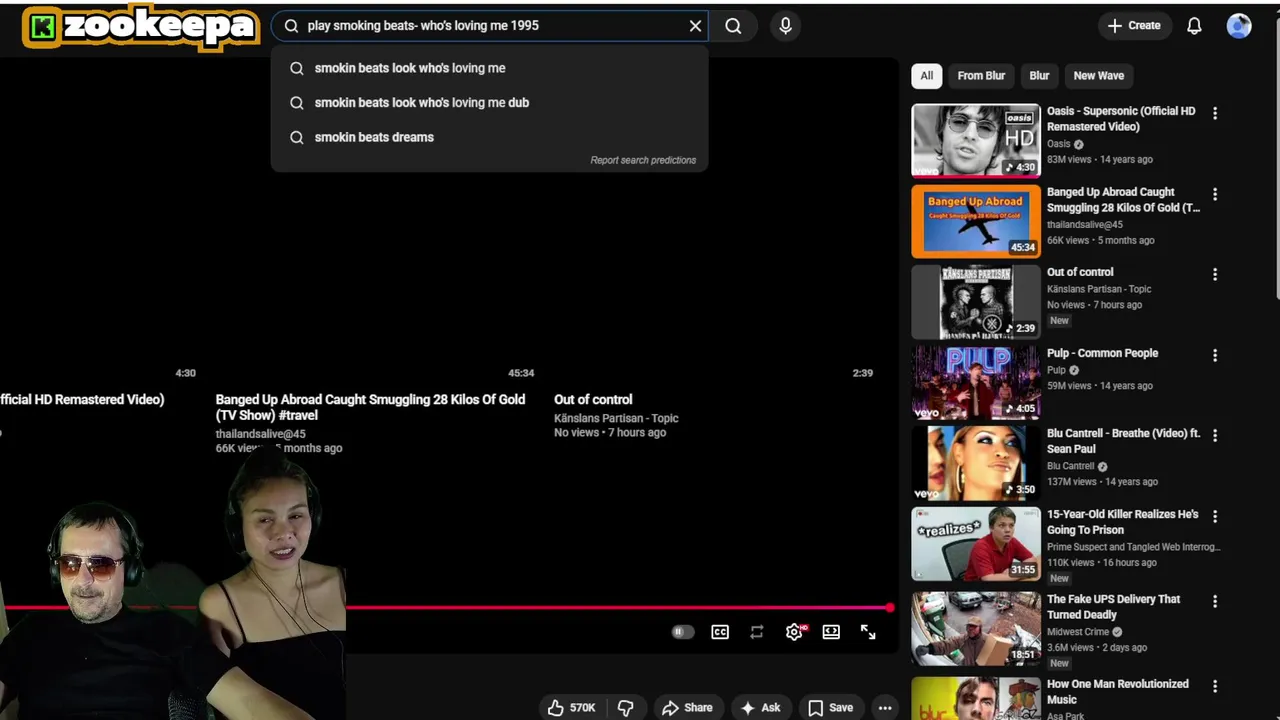The height and width of the screenshot is (720, 1280).
Task: Click end-screen title Banged Up Abroad Caught Smuggling
Action: click(x=370, y=407)
